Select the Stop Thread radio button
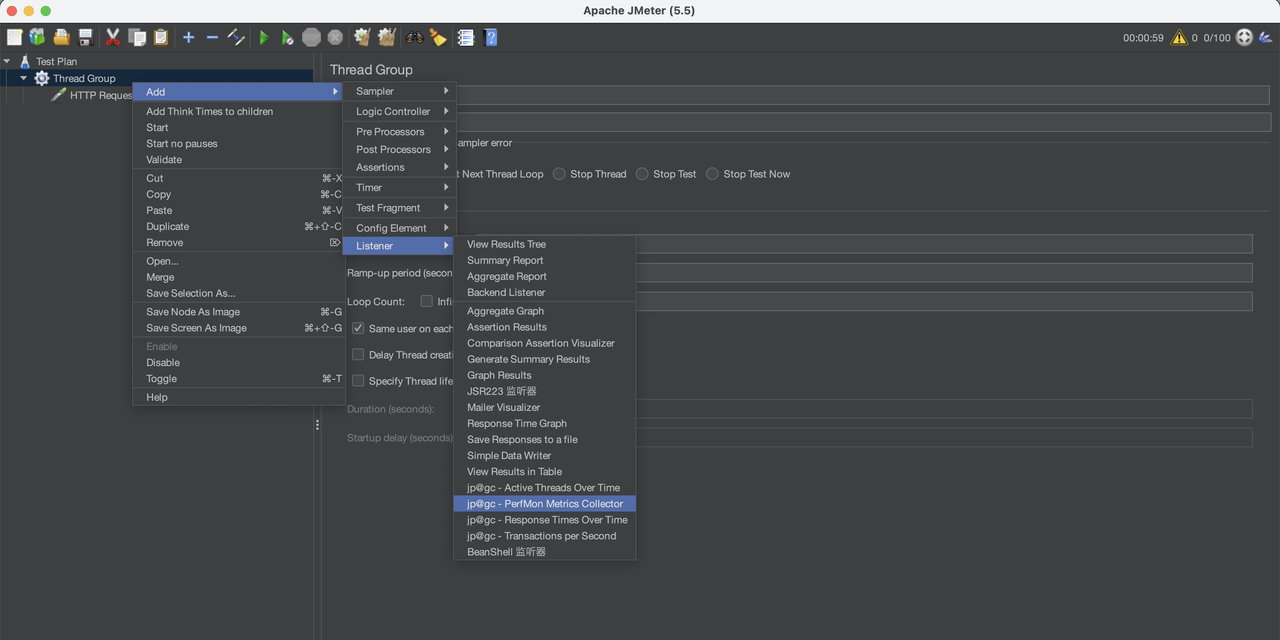 [560, 174]
